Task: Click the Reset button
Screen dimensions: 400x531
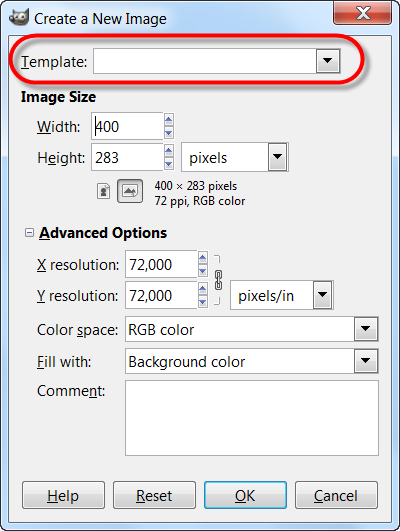Action: point(154,495)
